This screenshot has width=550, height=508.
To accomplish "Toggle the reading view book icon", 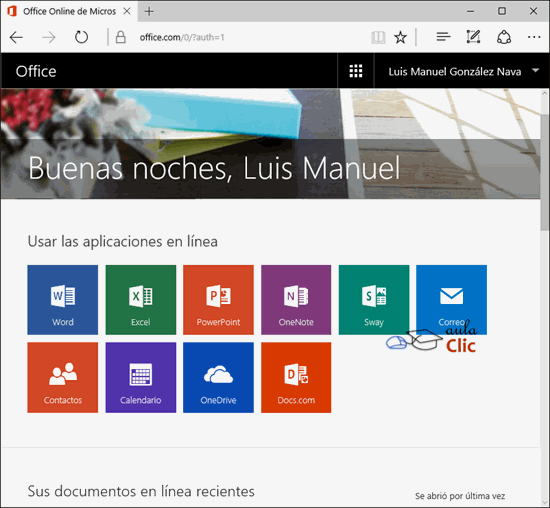I will [x=378, y=37].
